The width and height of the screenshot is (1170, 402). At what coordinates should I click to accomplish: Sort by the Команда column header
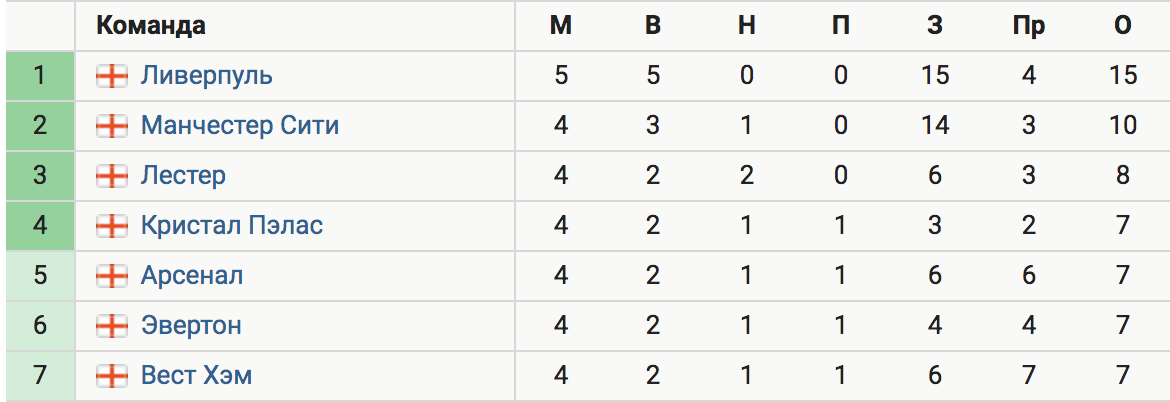(x=151, y=26)
